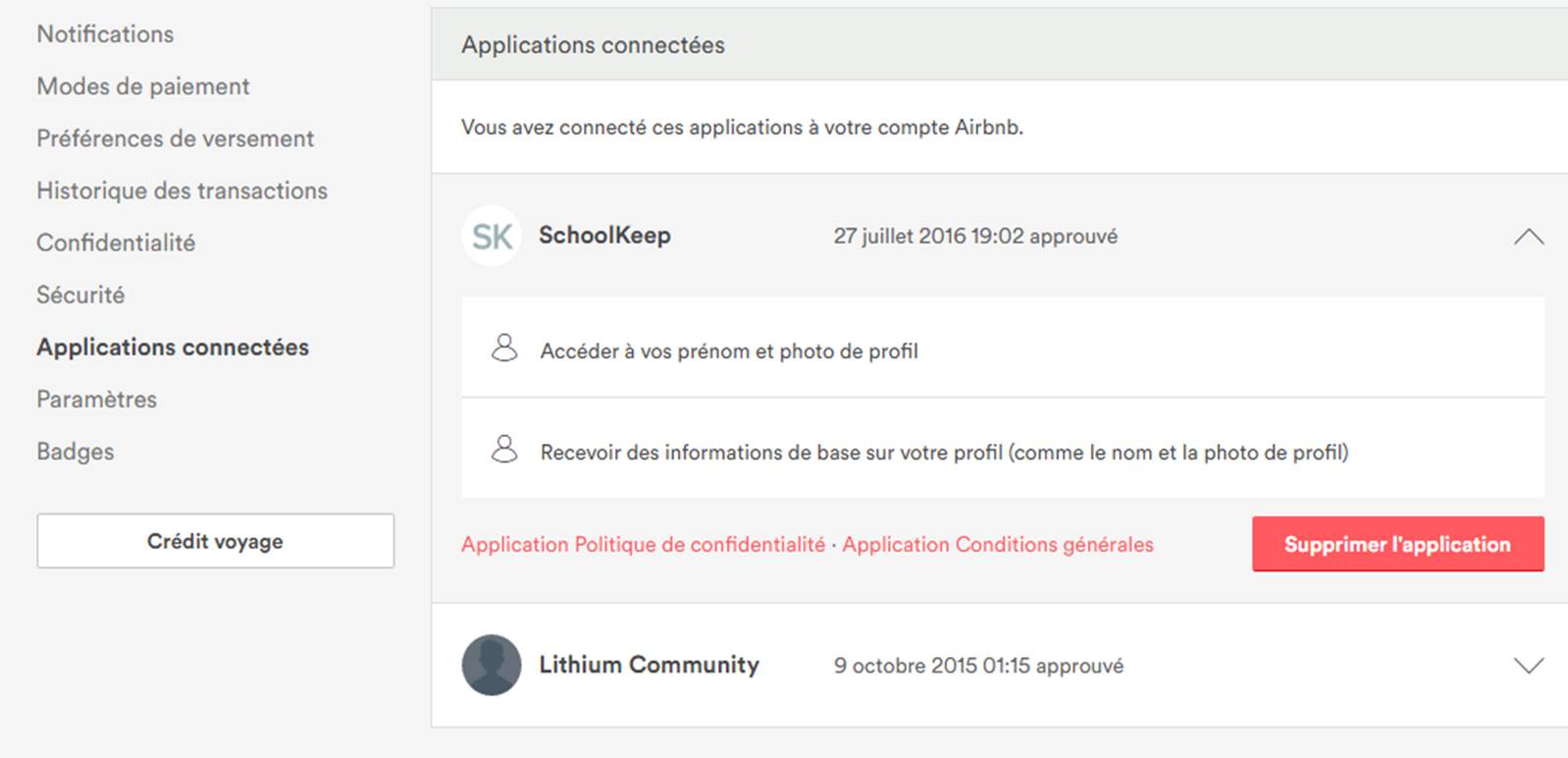Expand the Lithium Community application details
The image size is (1568, 758).
1528,666
